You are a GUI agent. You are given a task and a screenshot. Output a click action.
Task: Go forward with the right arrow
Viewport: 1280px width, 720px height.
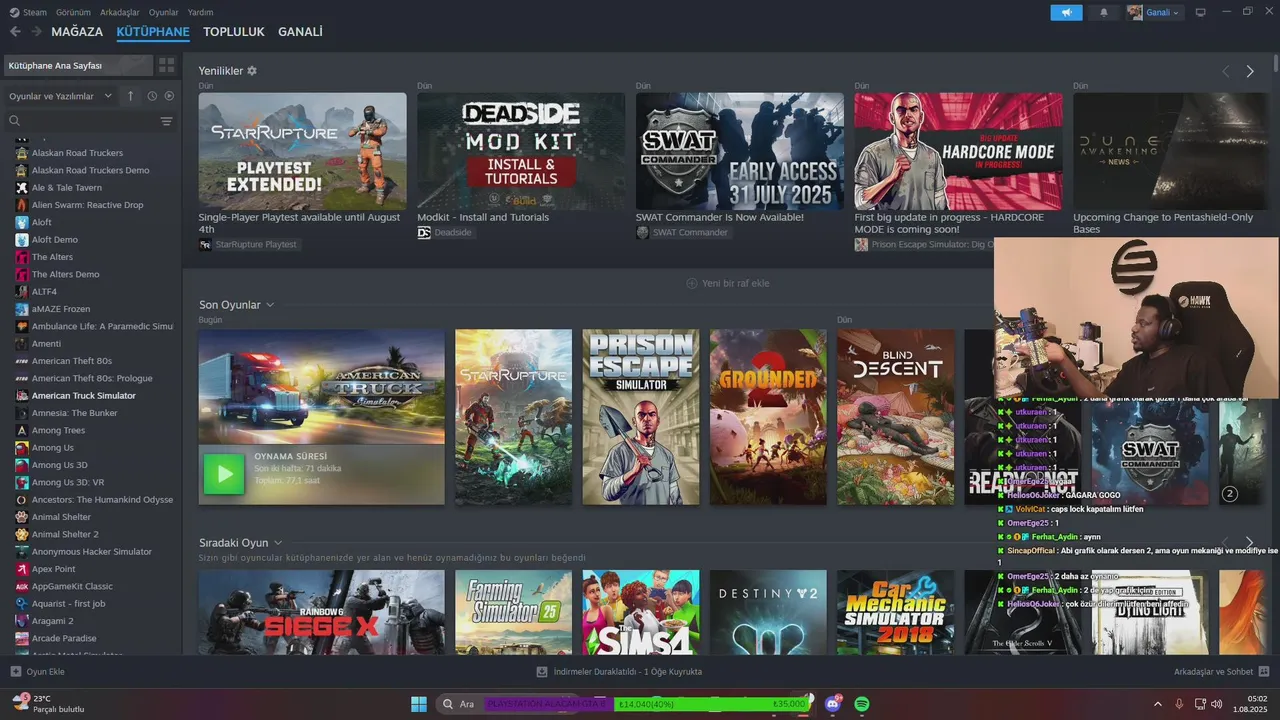(37, 32)
